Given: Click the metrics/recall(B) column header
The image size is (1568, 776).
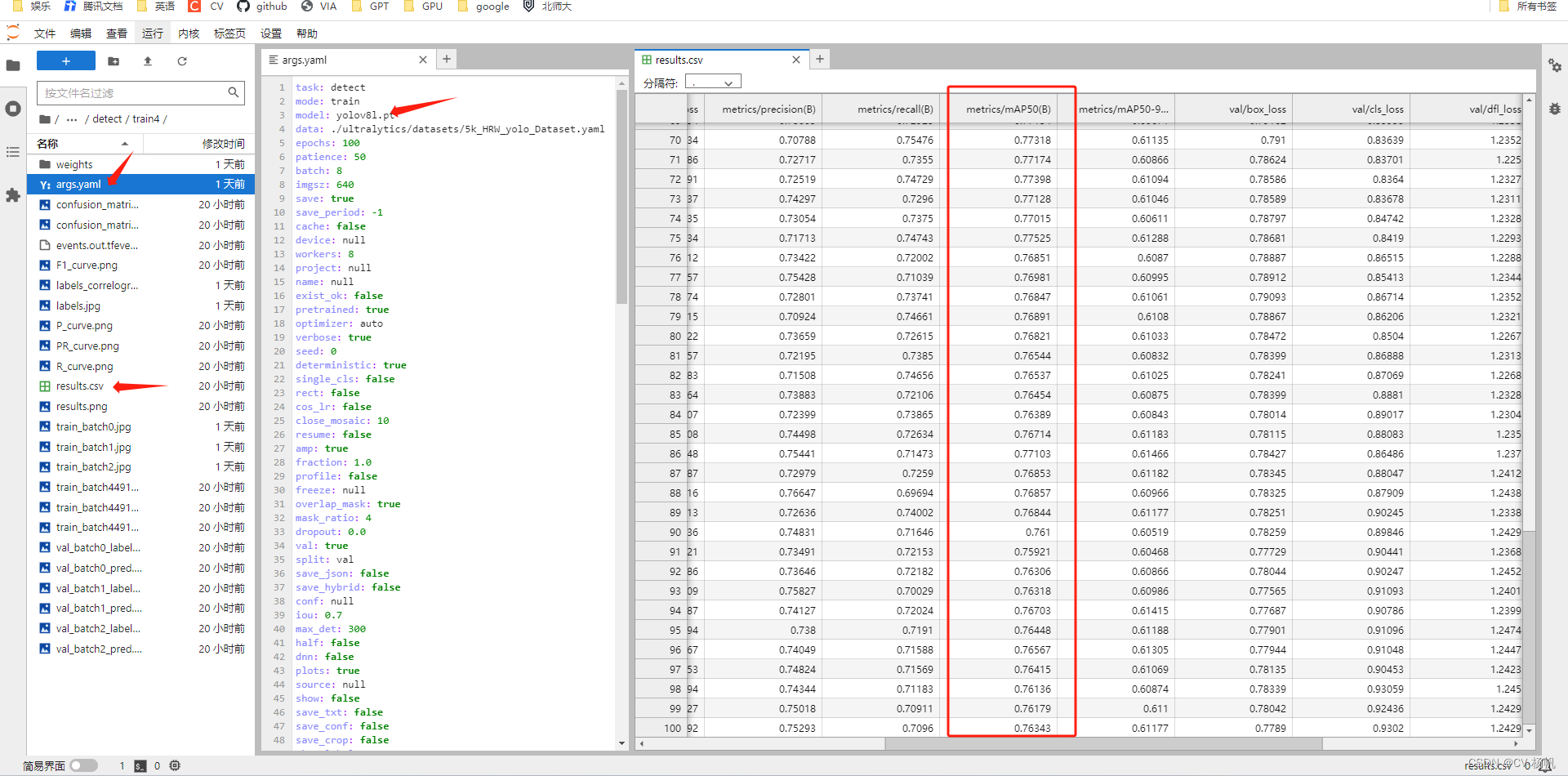Looking at the screenshot, I should [x=881, y=109].
